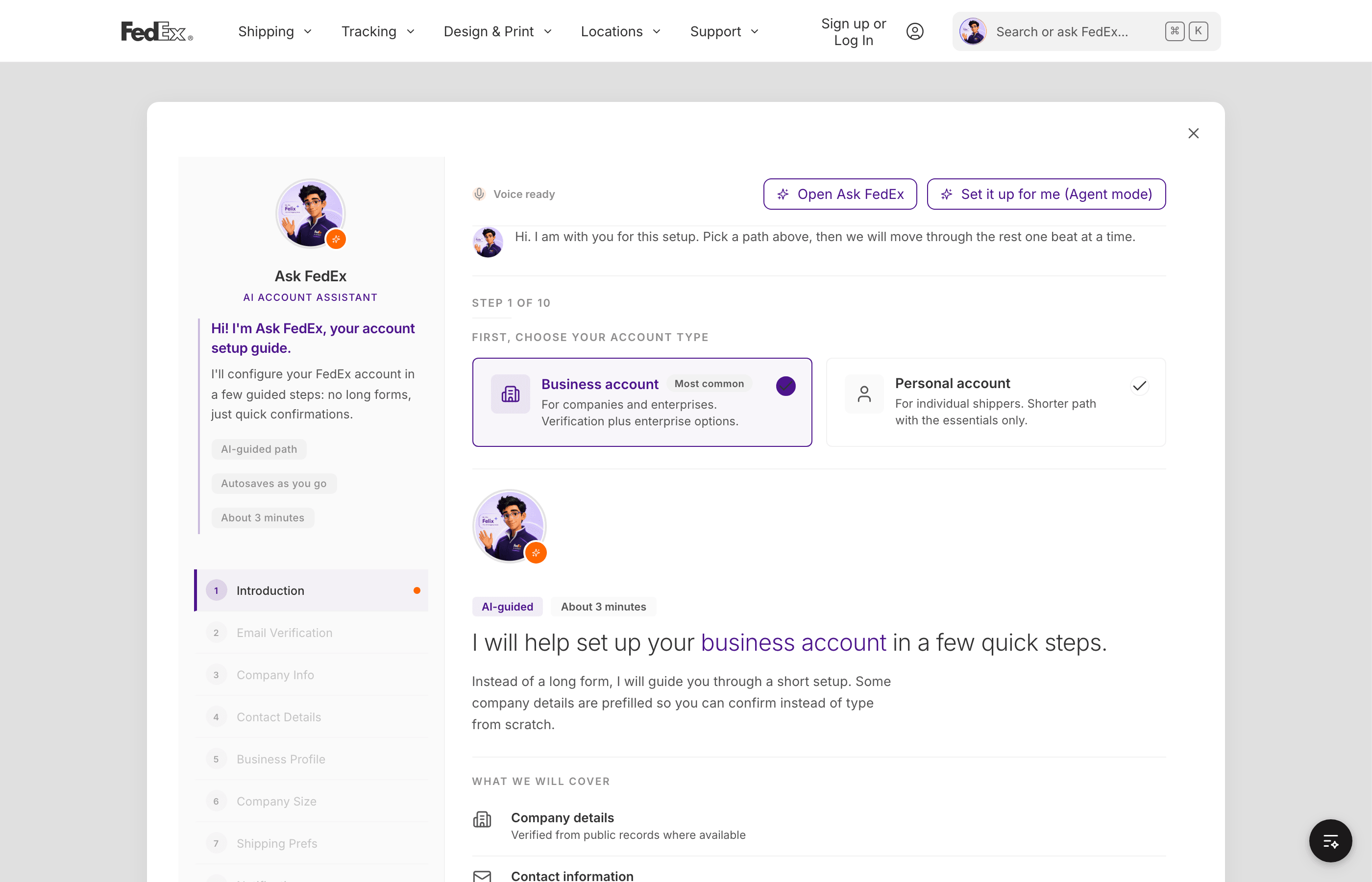The height and width of the screenshot is (882, 1372).
Task: Click the Contact information envelope icon
Action: coord(482,876)
